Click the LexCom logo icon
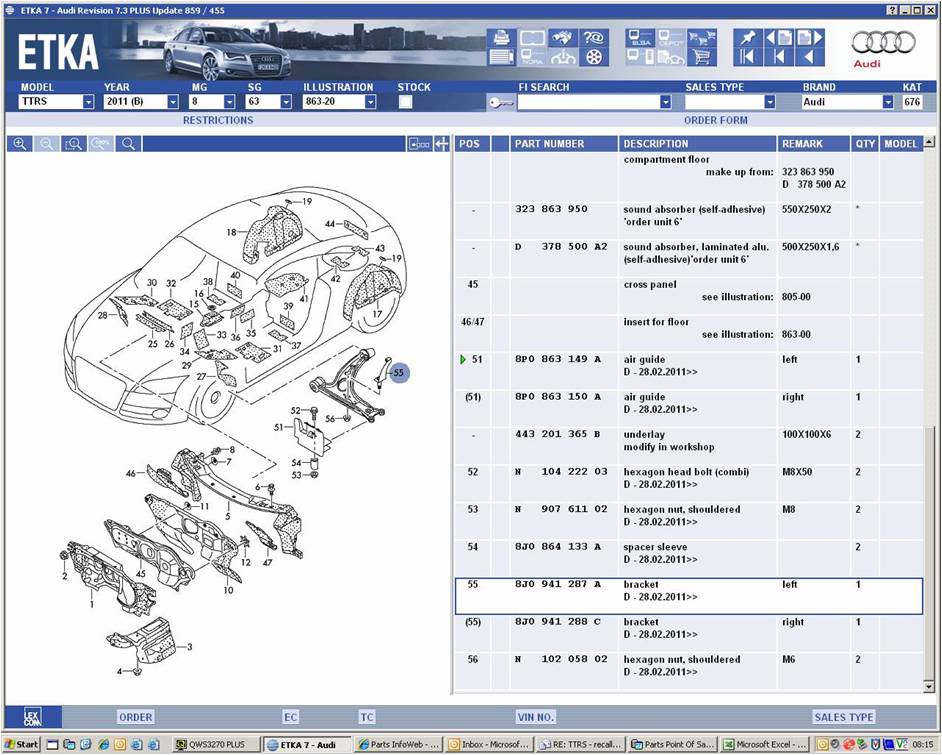 (x=32, y=717)
